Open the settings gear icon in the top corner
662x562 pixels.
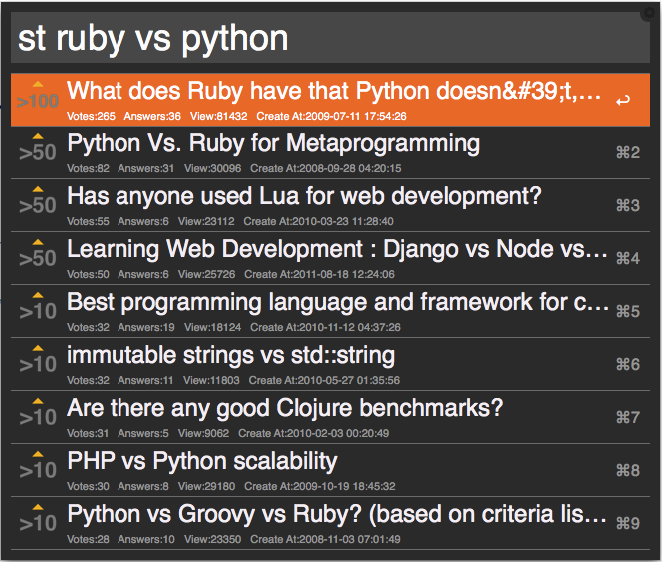click(x=649, y=13)
